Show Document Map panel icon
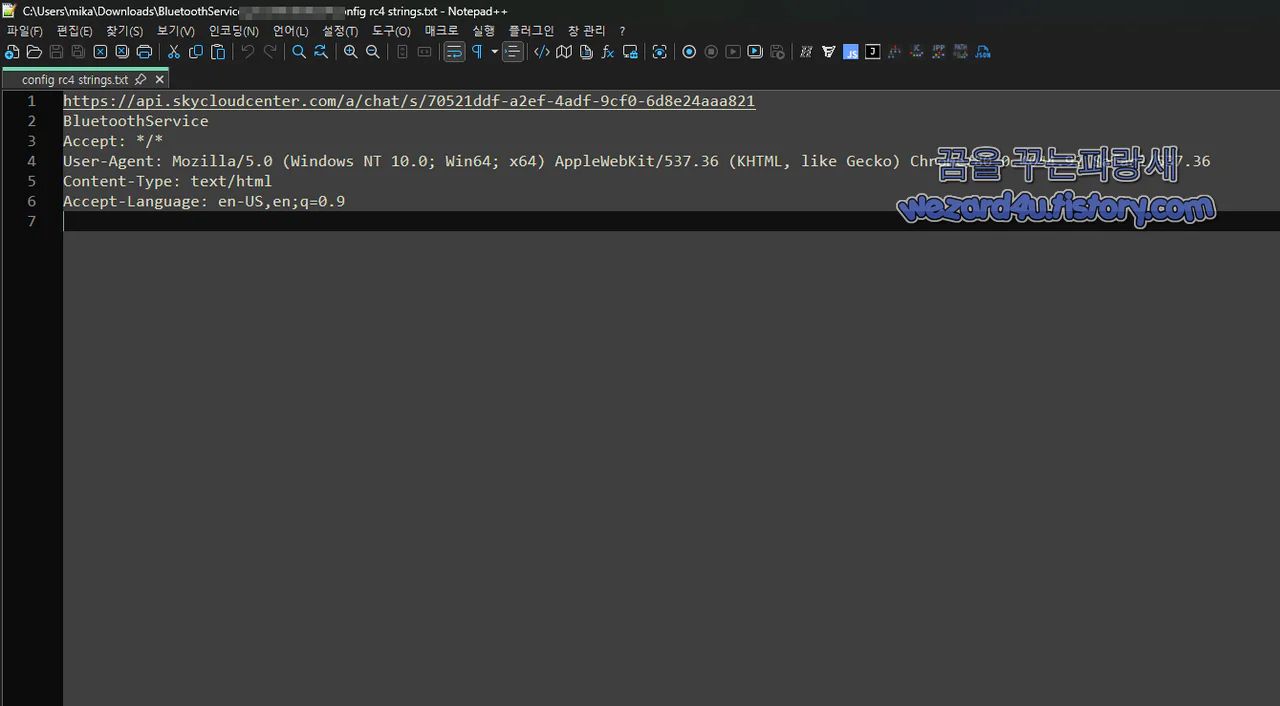1280x706 pixels. [564, 52]
